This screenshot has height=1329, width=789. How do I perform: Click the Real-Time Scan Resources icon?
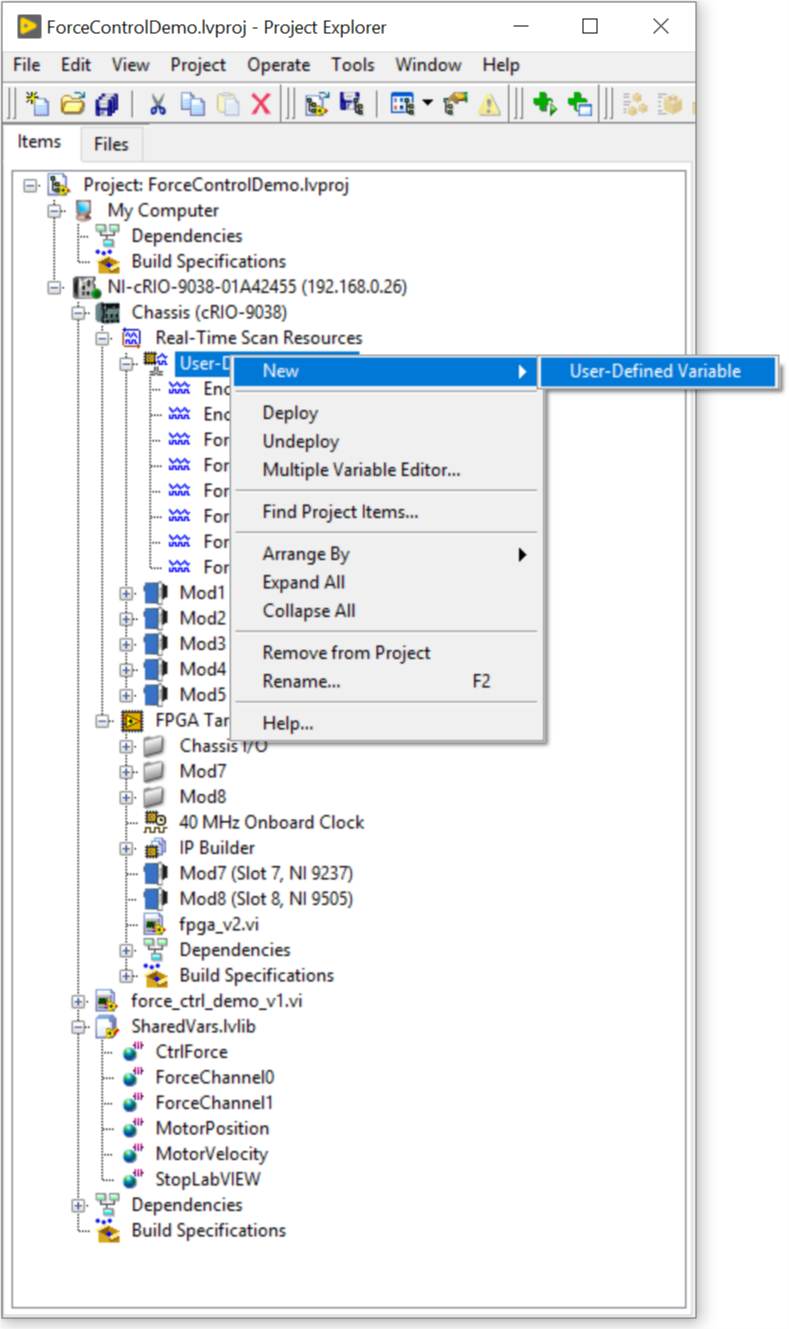132,338
